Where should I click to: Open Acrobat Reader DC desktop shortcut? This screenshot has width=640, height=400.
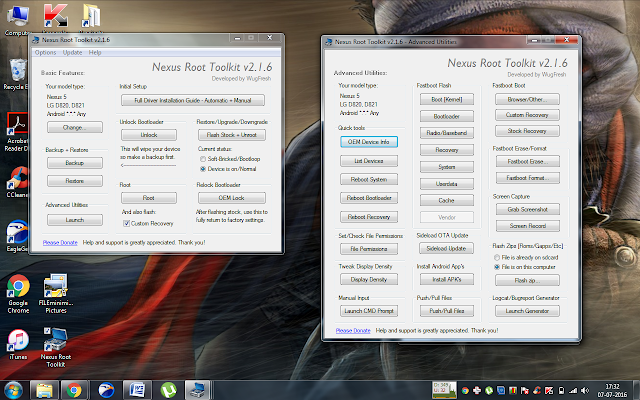pos(17,131)
